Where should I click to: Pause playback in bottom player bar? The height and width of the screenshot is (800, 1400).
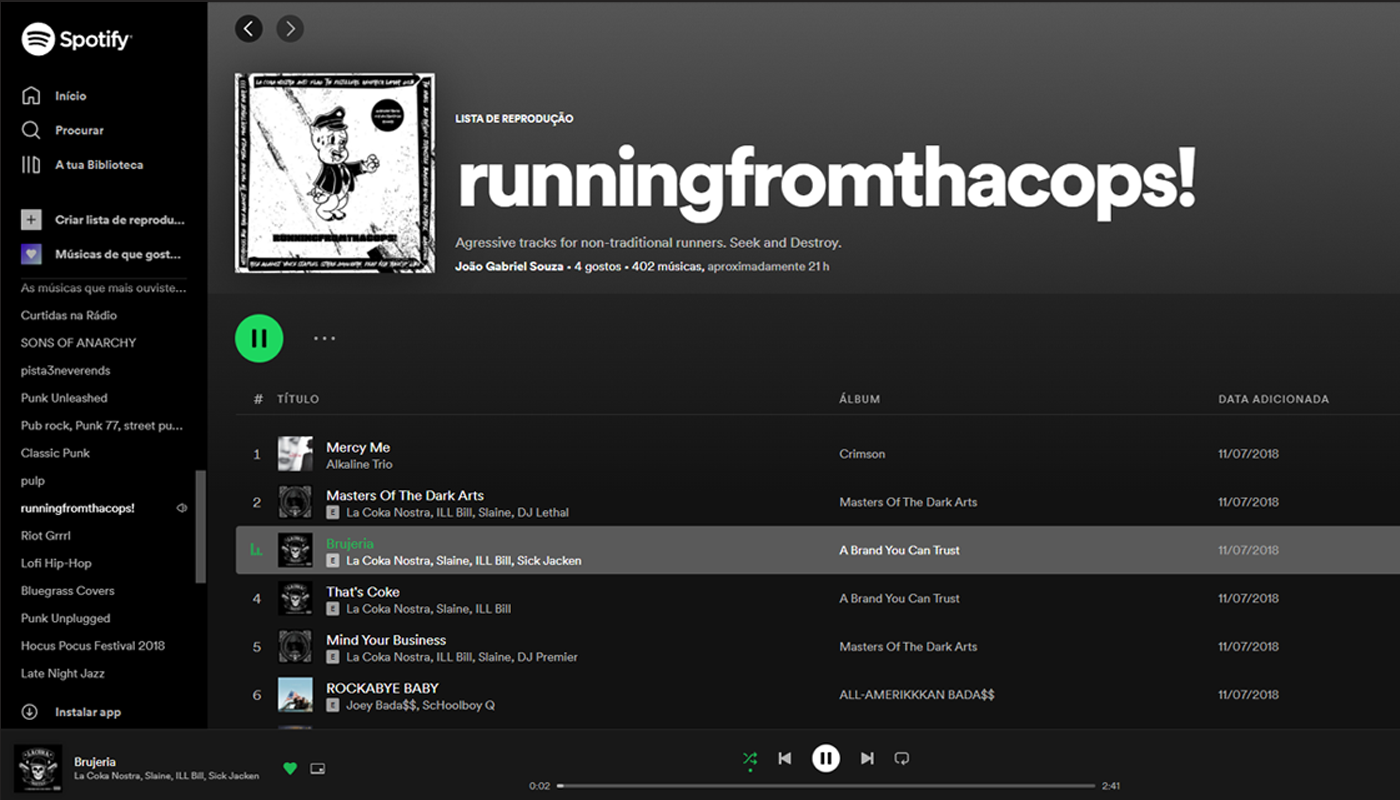pyautogui.click(x=826, y=759)
